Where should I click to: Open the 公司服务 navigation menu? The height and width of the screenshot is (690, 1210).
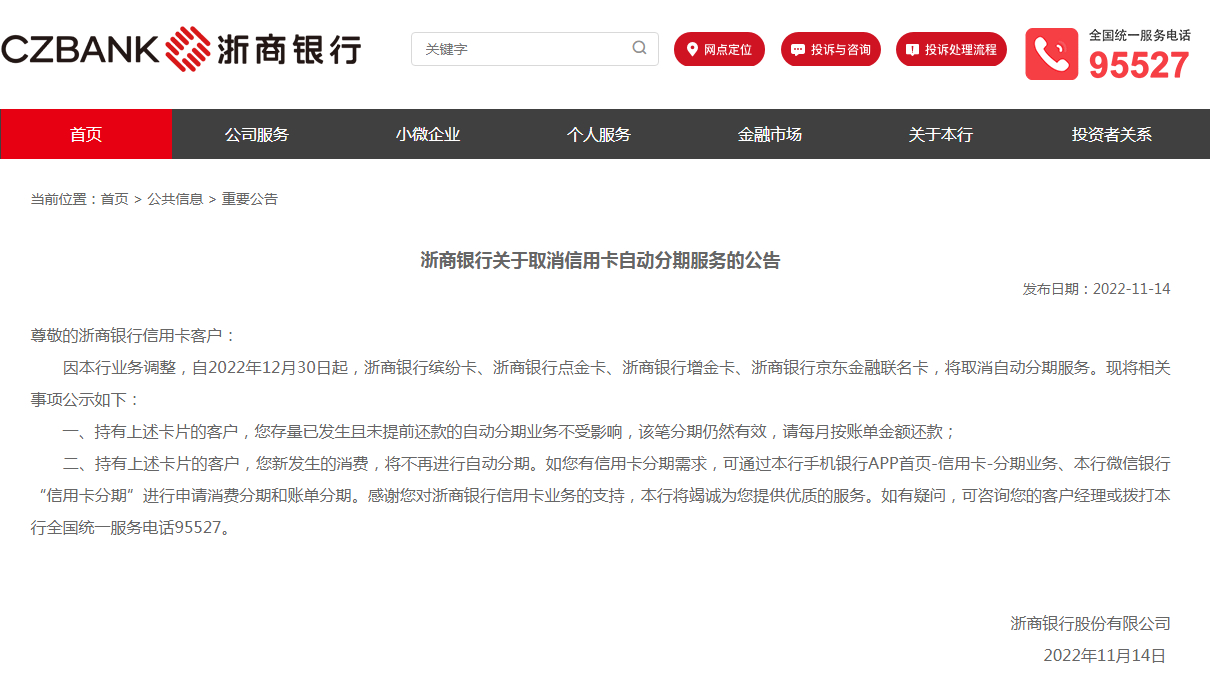pos(257,134)
